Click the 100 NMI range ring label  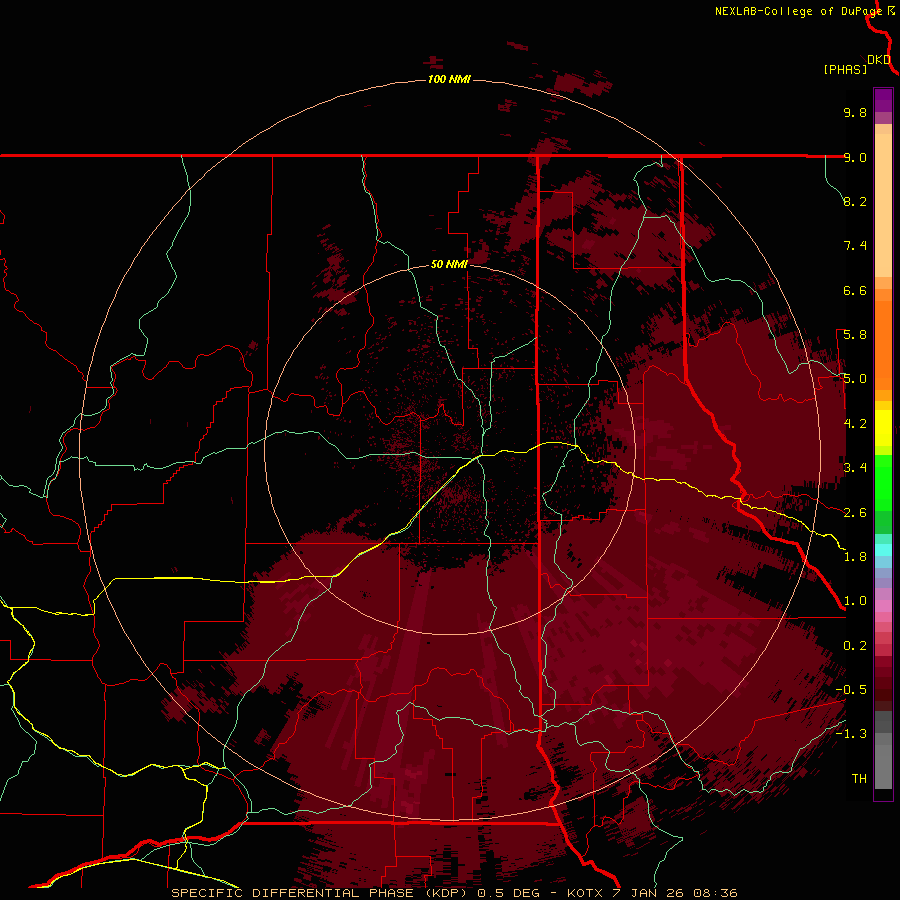pos(449,79)
